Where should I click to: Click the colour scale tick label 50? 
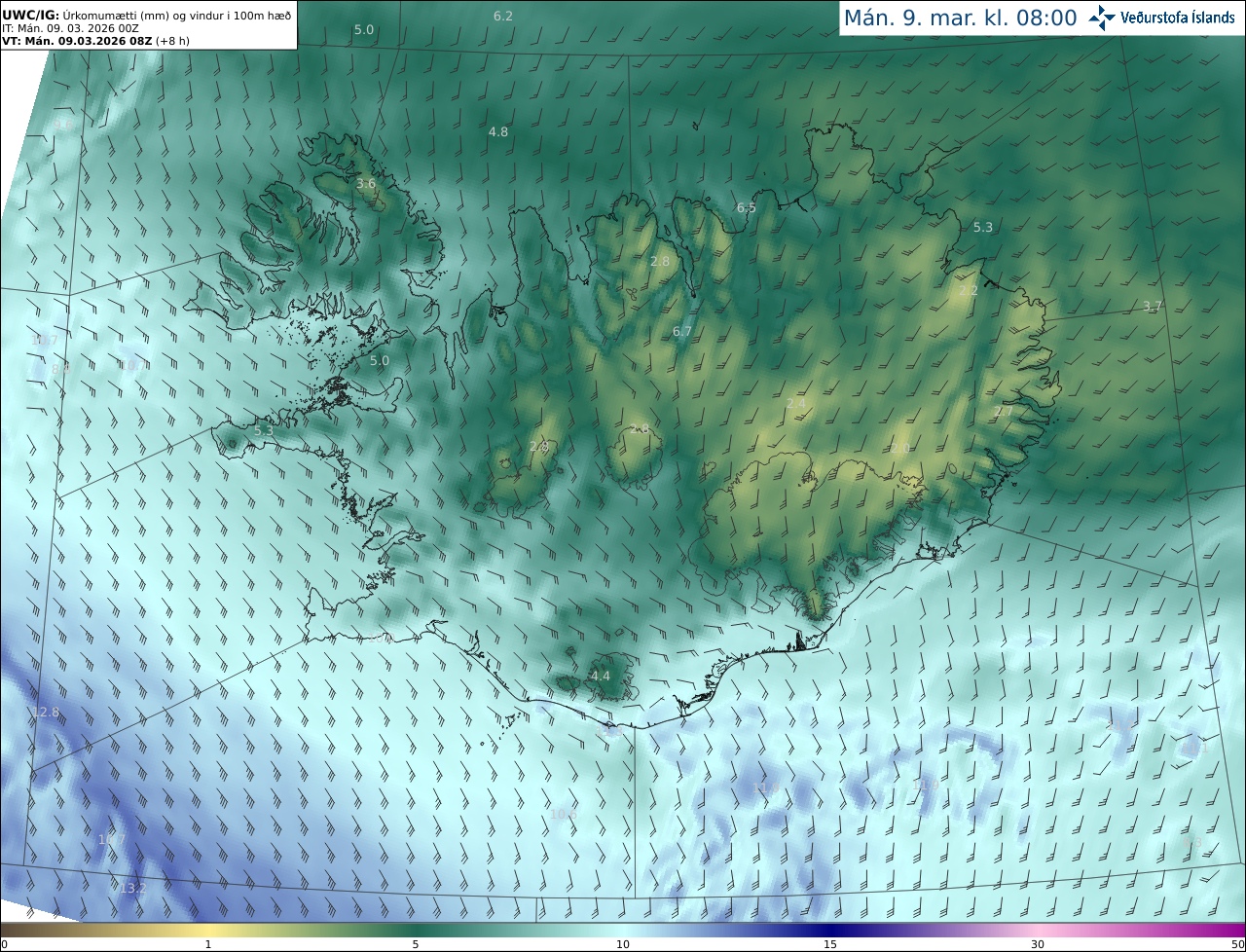(x=1238, y=944)
